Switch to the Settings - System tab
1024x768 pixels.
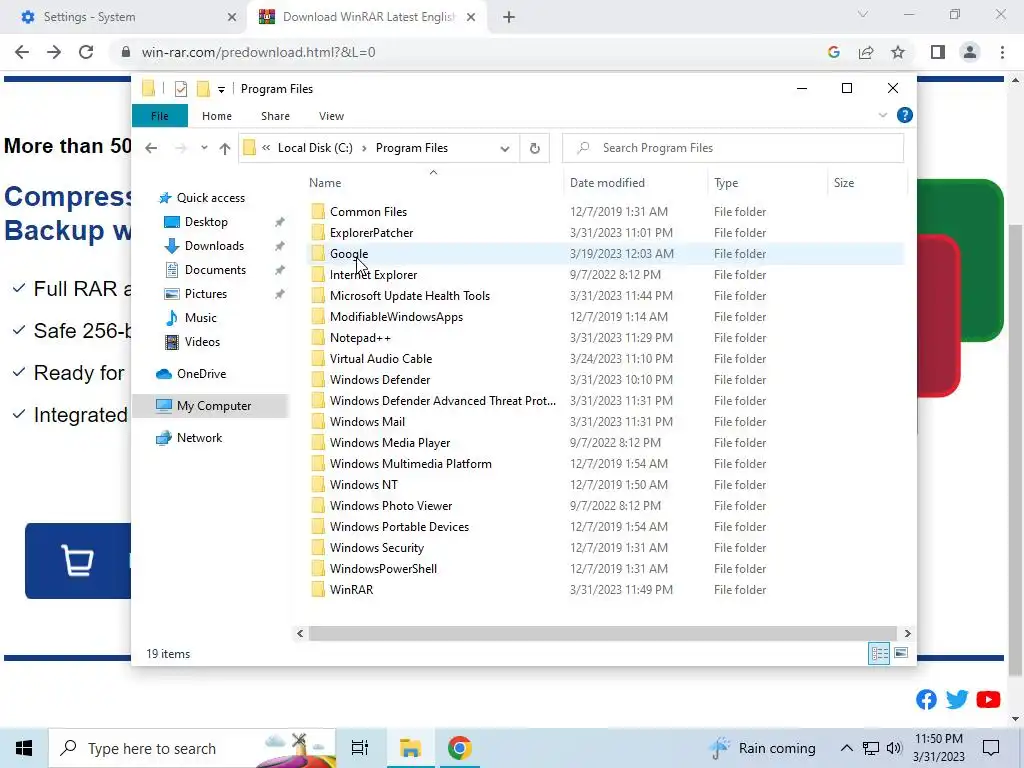coord(123,17)
